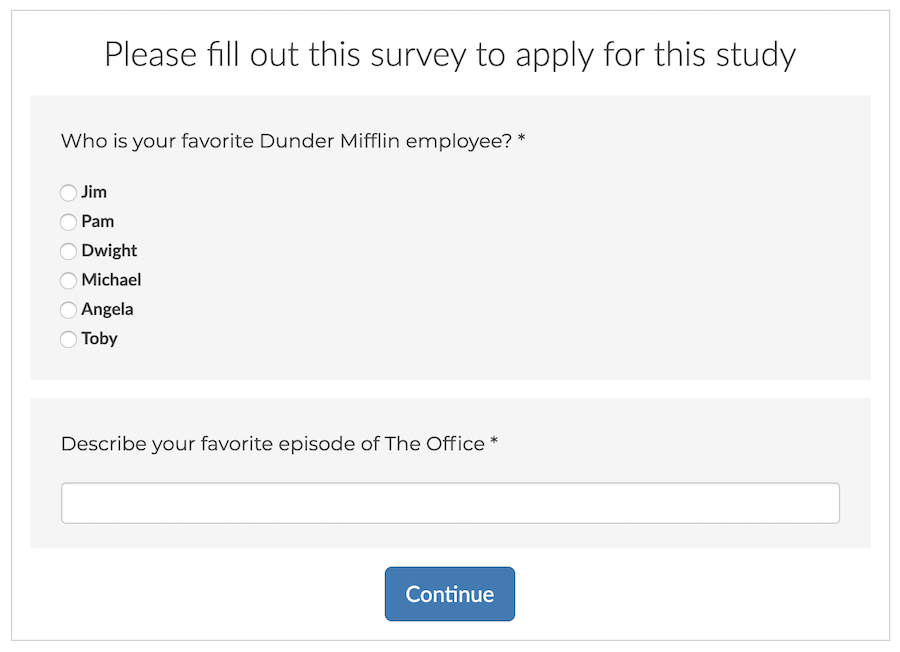
Task: Click the Pam label text
Action: pos(98,221)
